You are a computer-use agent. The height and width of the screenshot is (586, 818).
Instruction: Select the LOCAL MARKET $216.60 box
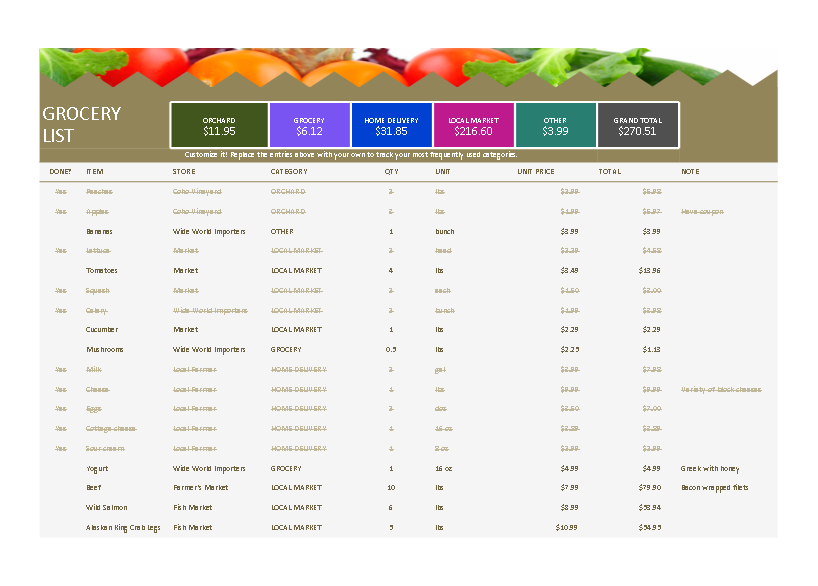coord(473,125)
